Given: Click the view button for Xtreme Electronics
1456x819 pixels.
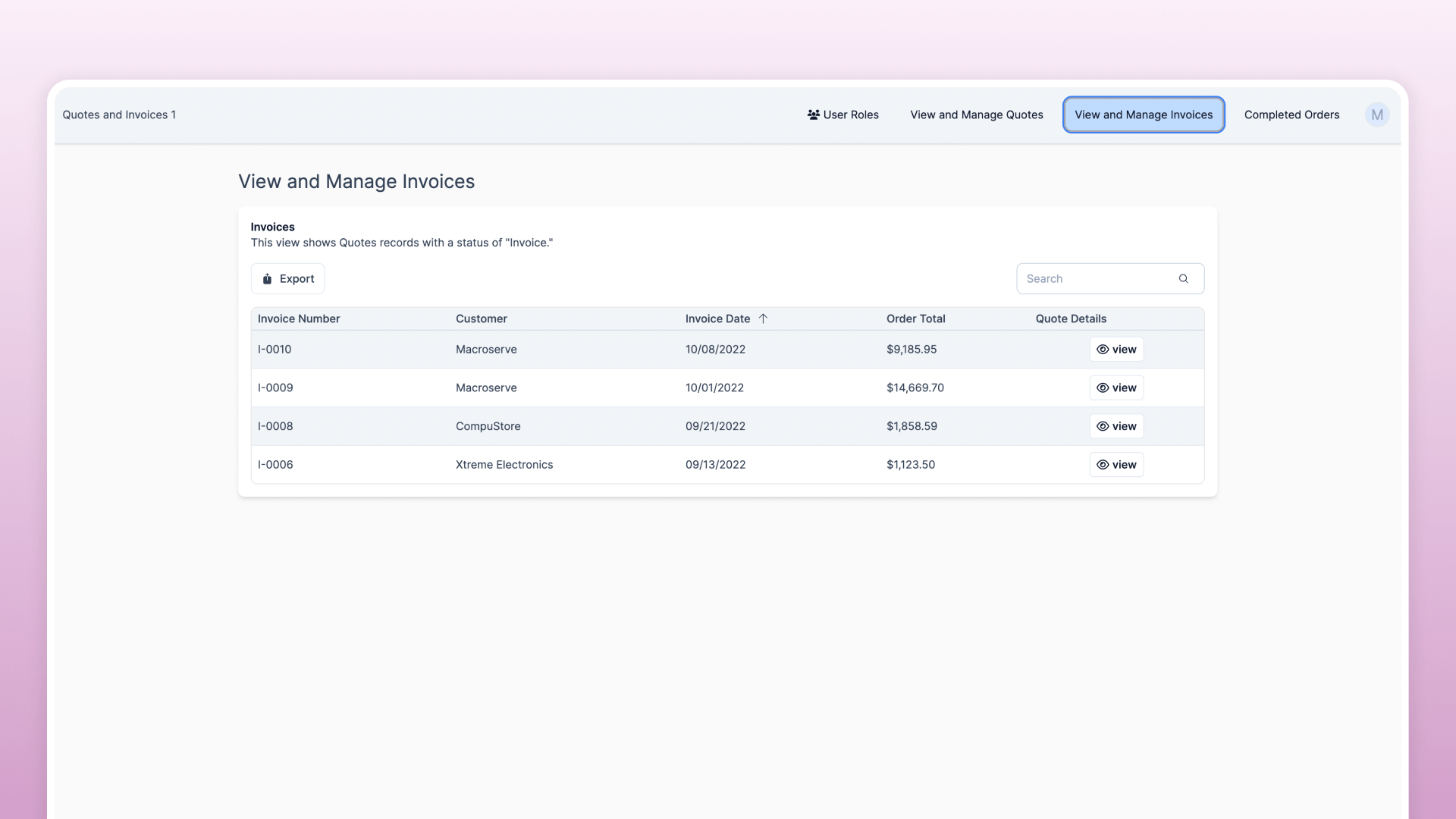Looking at the screenshot, I should point(1116,465).
